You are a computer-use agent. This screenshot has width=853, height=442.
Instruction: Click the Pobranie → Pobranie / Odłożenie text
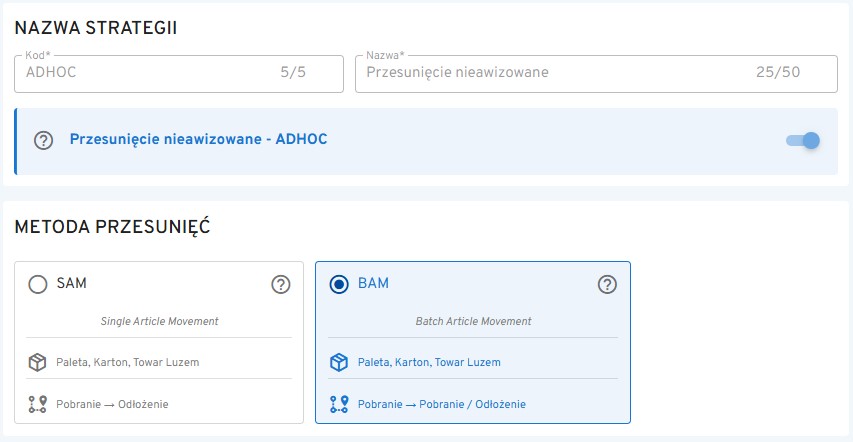(x=441, y=404)
